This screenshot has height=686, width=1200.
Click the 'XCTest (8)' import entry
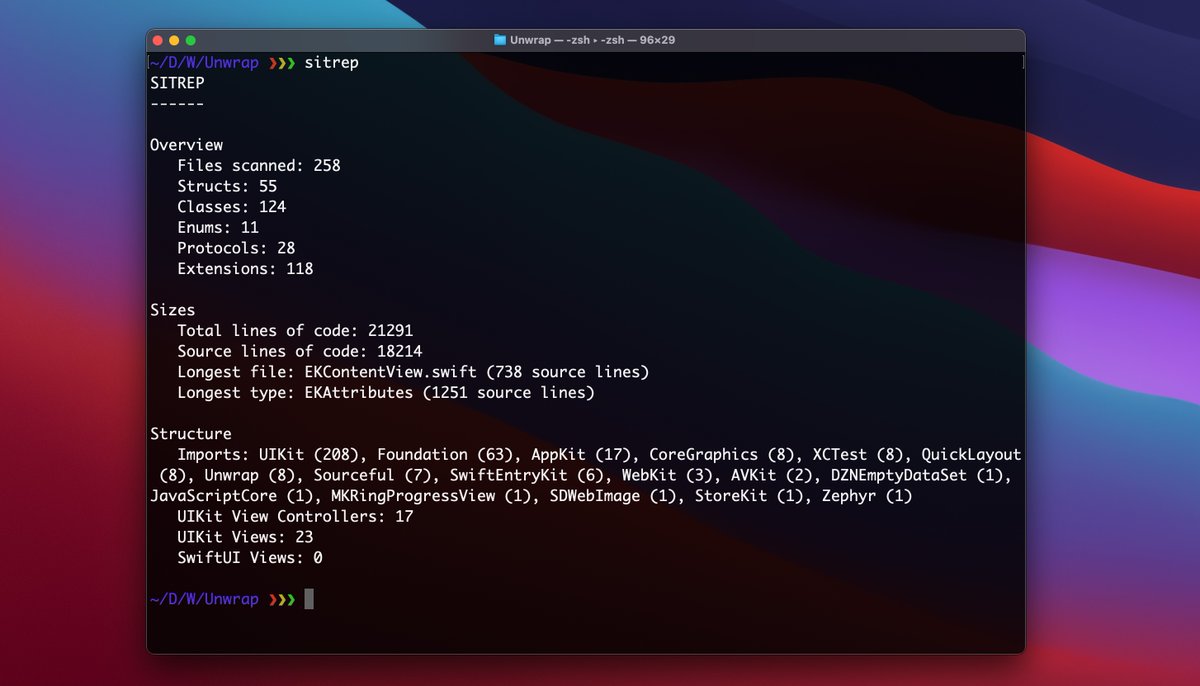coord(858,455)
